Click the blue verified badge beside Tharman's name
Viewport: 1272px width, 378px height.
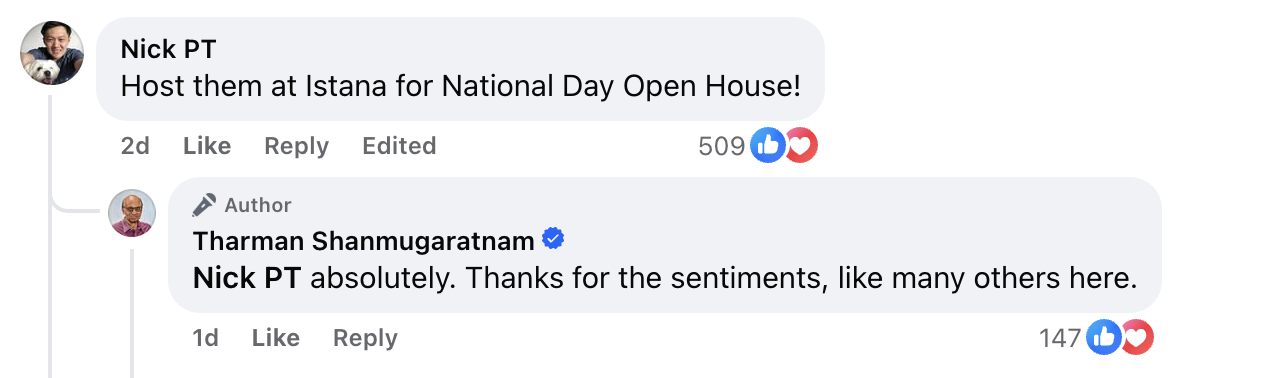pos(553,240)
